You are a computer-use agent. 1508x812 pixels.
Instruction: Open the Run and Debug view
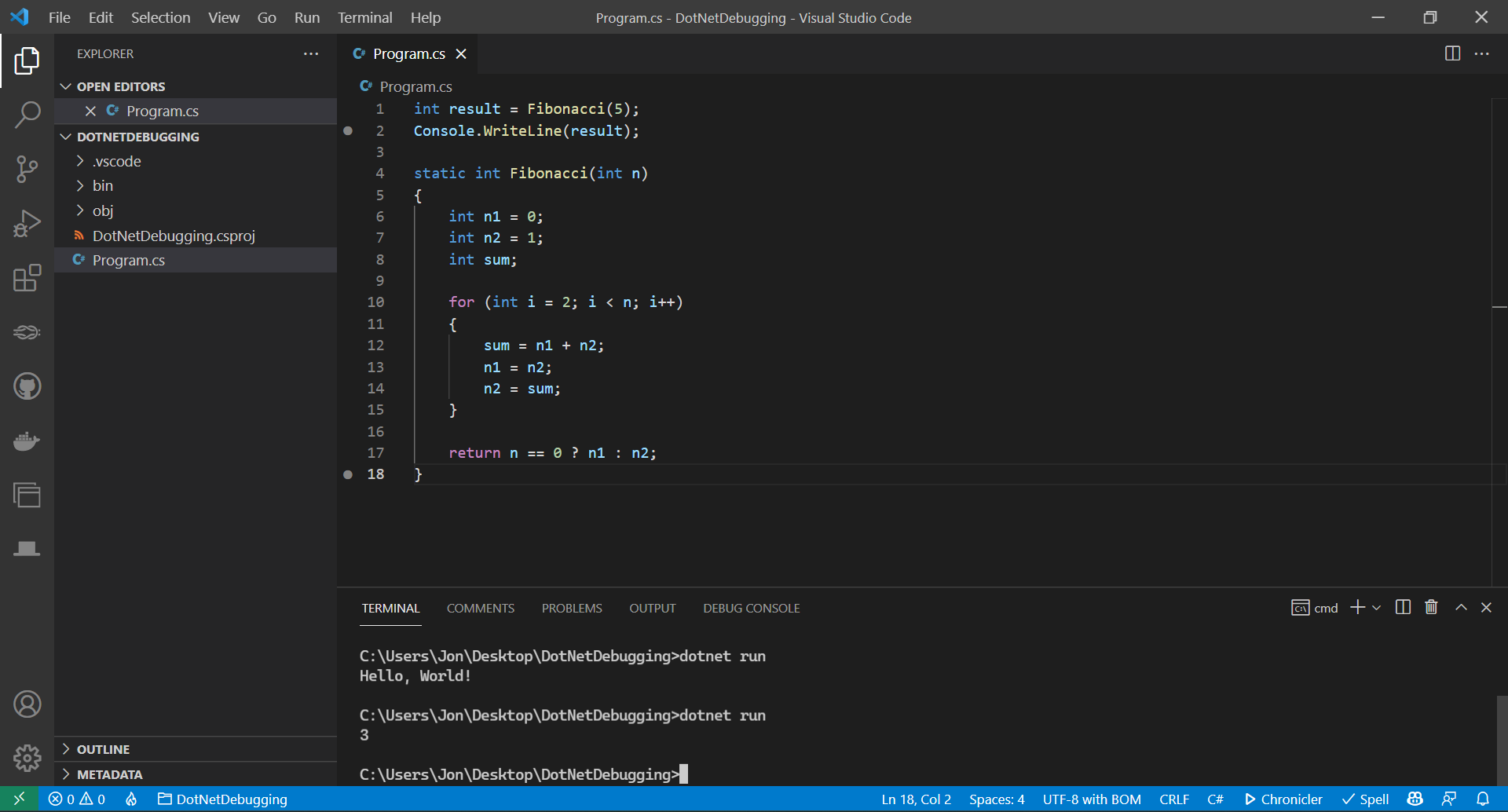click(x=27, y=224)
